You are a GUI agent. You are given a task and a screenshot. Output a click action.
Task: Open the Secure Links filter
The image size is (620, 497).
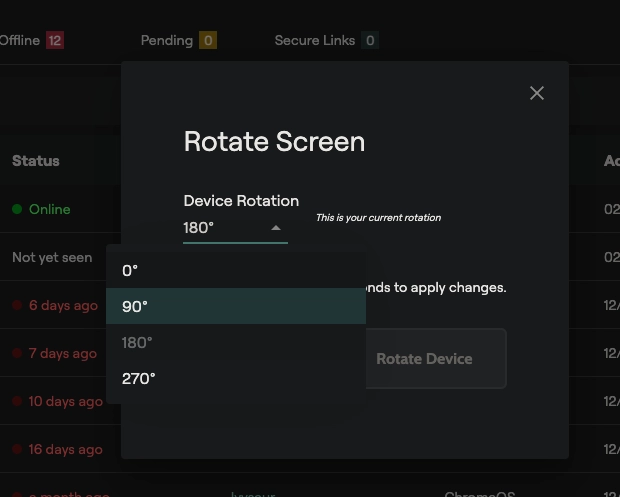coord(315,40)
